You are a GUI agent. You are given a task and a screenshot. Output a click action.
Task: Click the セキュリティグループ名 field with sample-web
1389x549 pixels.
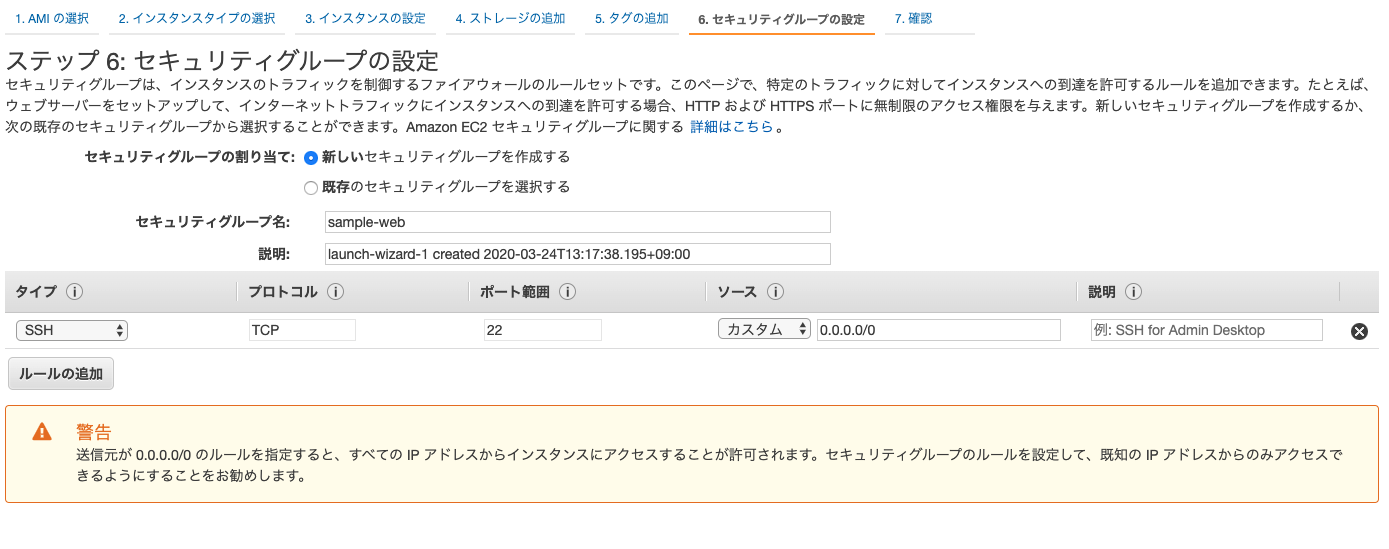(x=578, y=222)
